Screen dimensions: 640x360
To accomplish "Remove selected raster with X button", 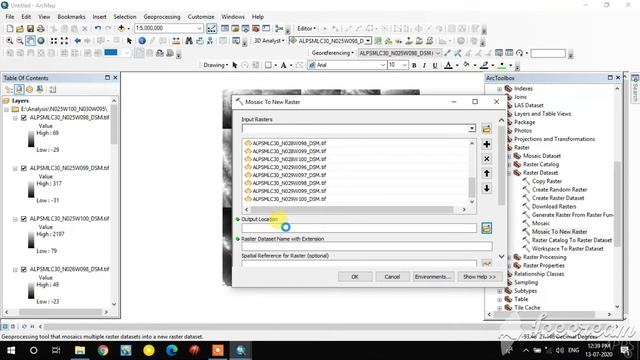I will (x=486, y=159).
